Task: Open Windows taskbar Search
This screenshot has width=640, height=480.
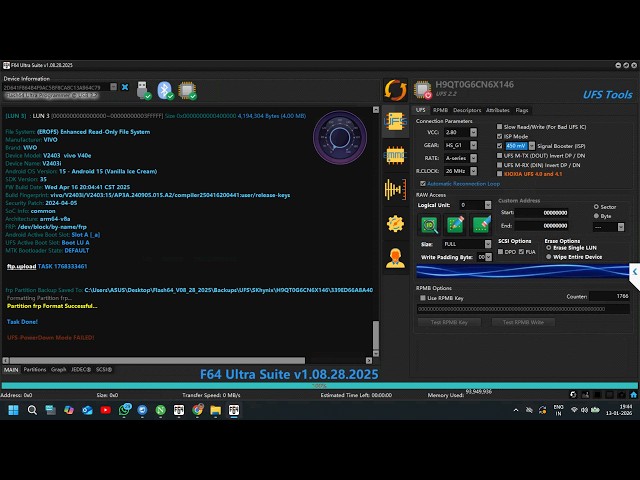Action: point(32,410)
